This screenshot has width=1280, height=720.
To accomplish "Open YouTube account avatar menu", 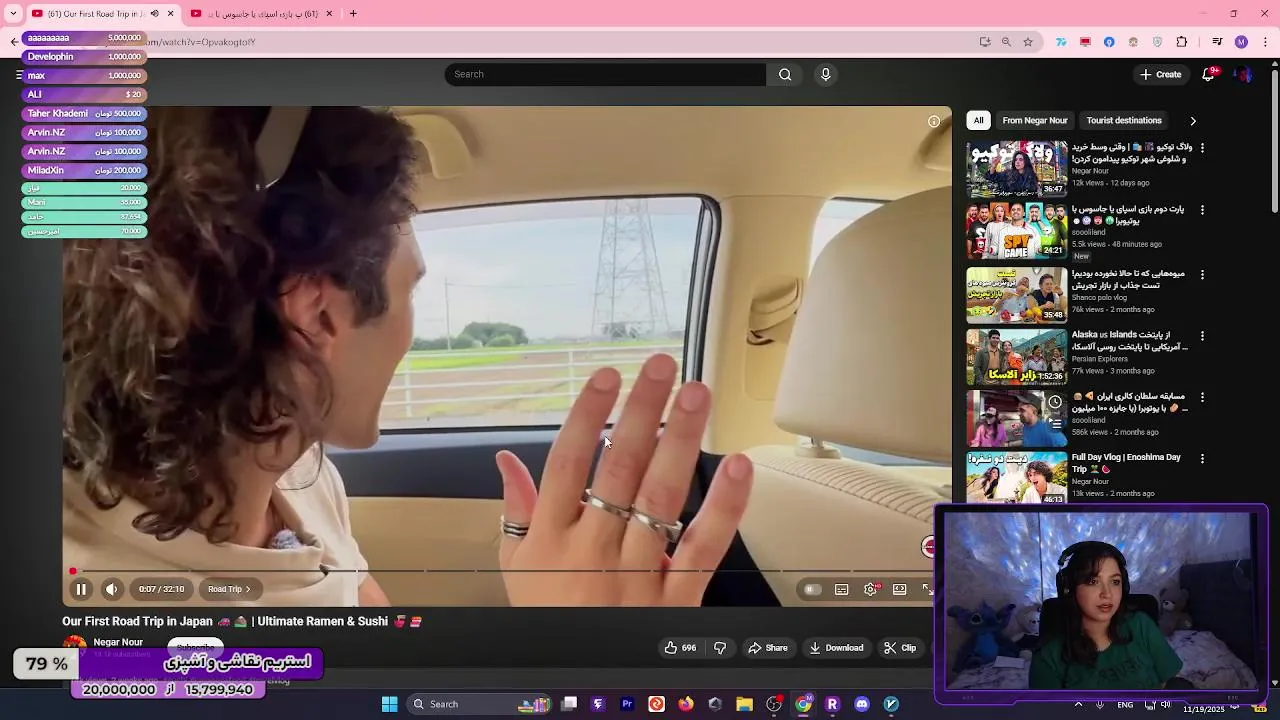I will [1243, 74].
